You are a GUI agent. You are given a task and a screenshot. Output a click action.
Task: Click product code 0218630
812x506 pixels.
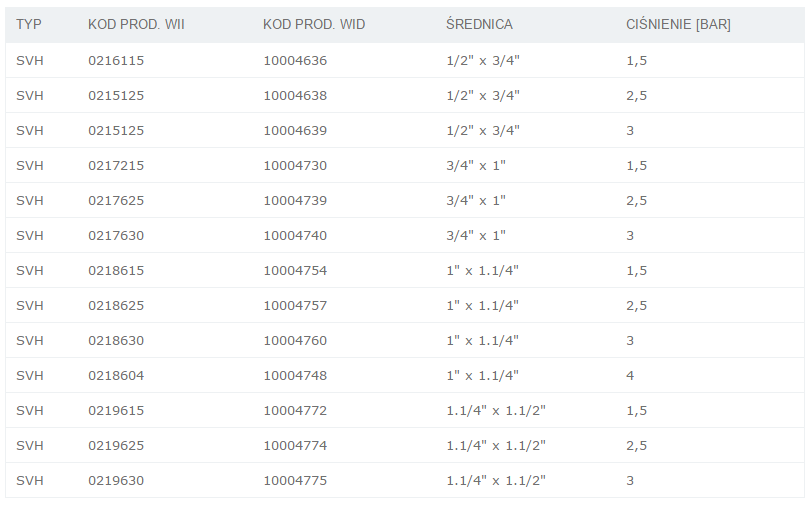116,340
